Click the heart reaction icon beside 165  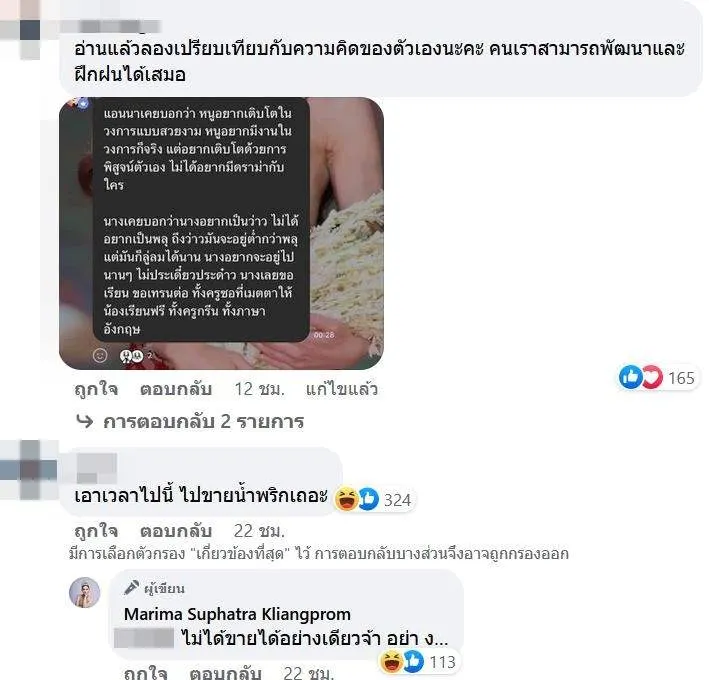[652, 377]
